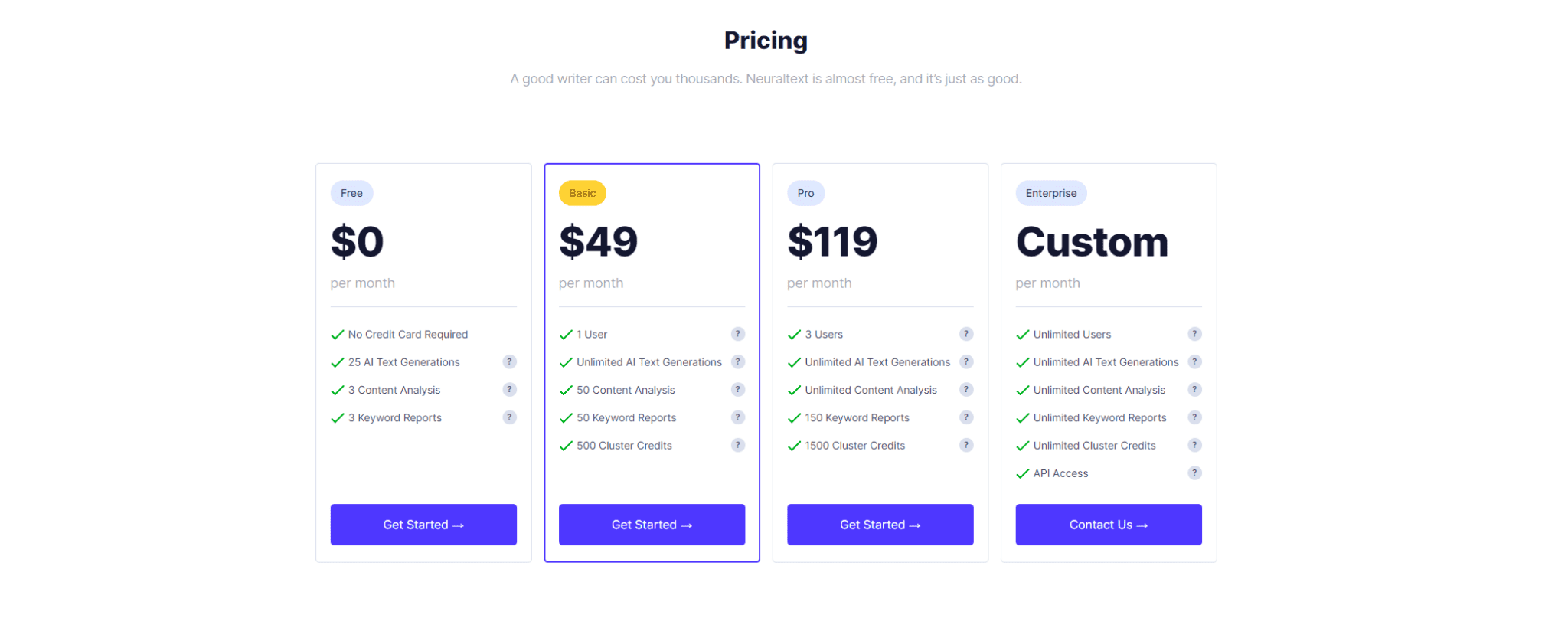Image resolution: width=1568 pixels, height=628 pixels.
Task: Select the Basic plan badge
Action: click(582, 193)
